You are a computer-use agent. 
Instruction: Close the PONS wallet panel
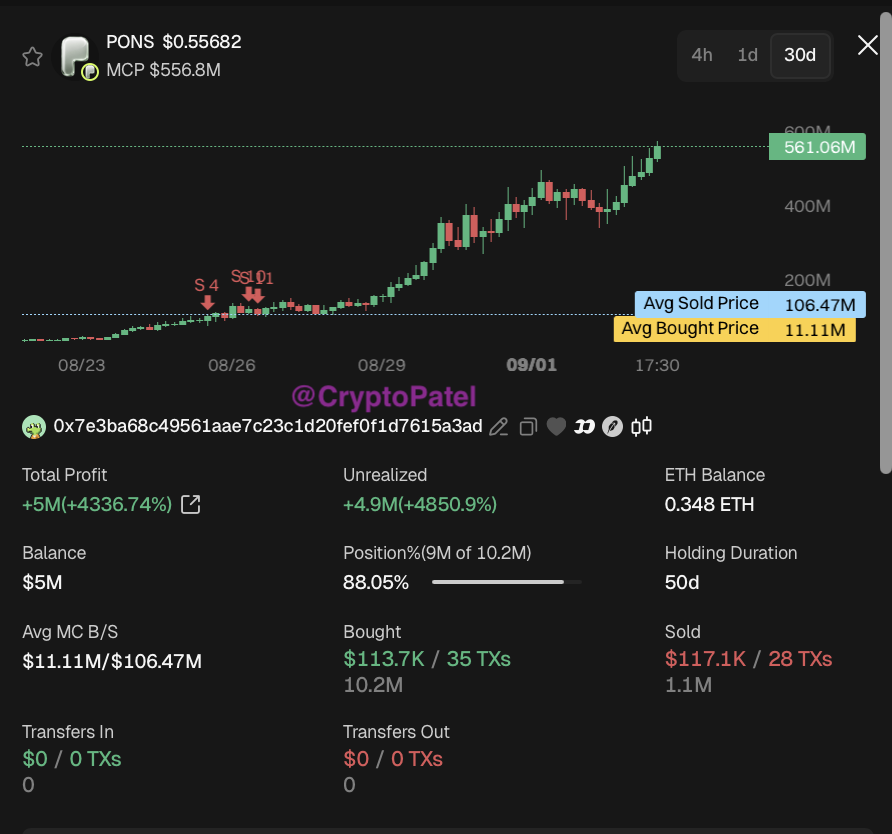coord(868,45)
